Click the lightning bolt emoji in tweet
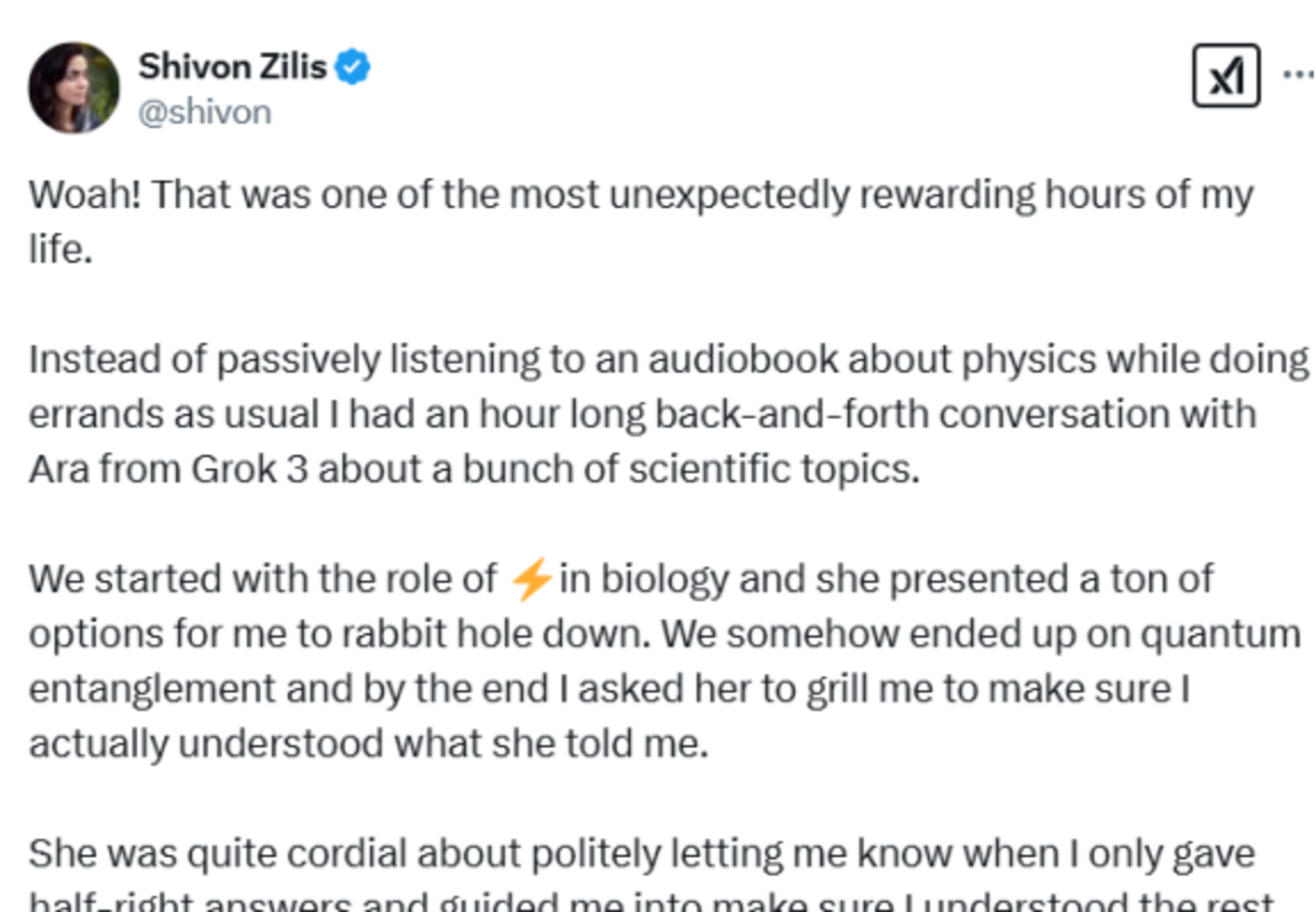 click(x=530, y=579)
